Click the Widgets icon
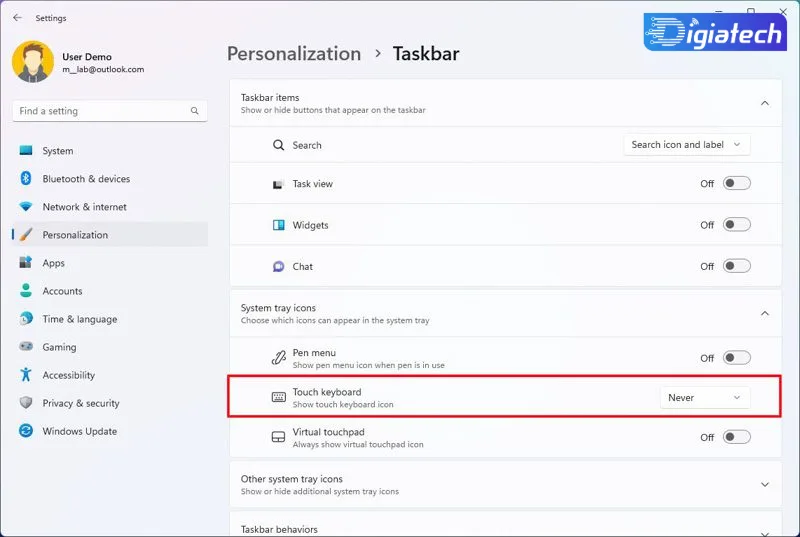Screen dimensions: 800x537 pyautogui.click(x=278, y=225)
